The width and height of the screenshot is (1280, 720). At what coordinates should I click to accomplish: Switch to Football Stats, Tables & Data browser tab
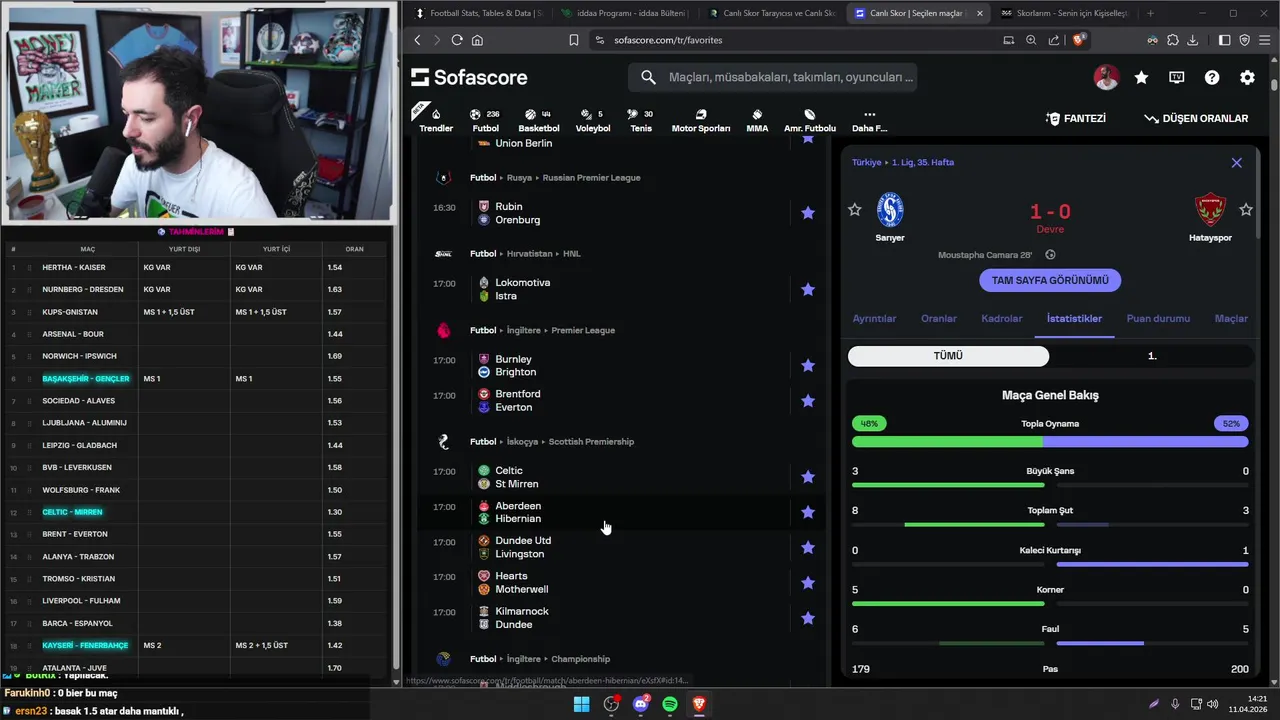[478, 13]
